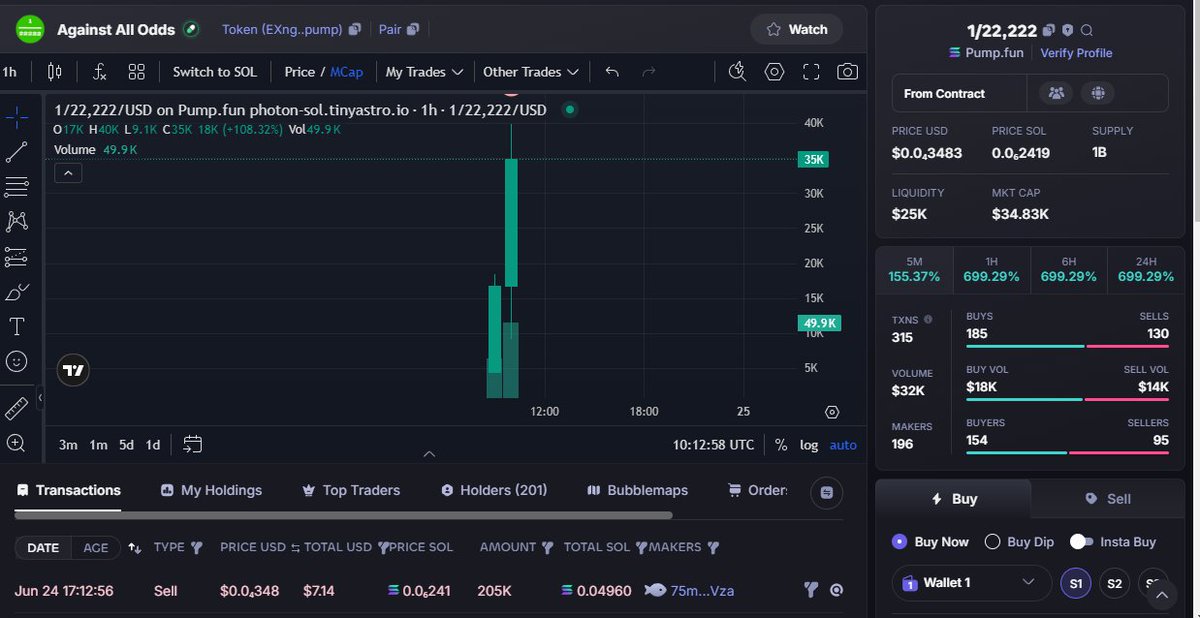Open the emoji icons tool
The image size is (1200, 618).
pyautogui.click(x=16, y=361)
